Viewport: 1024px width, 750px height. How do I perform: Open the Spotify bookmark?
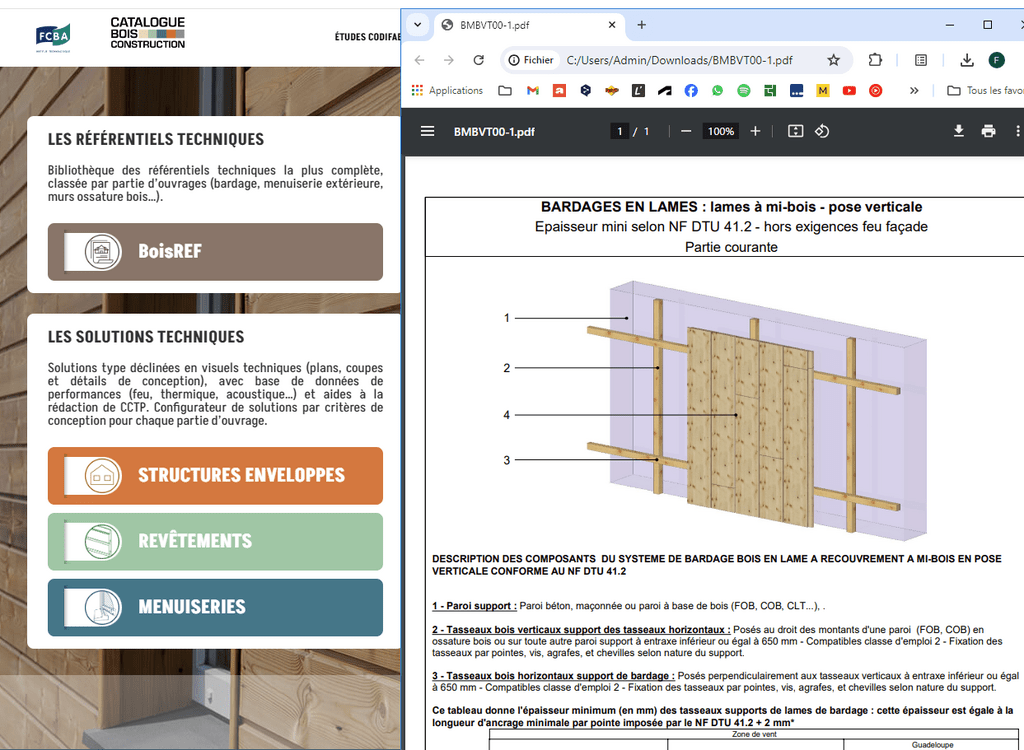pos(743,90)
